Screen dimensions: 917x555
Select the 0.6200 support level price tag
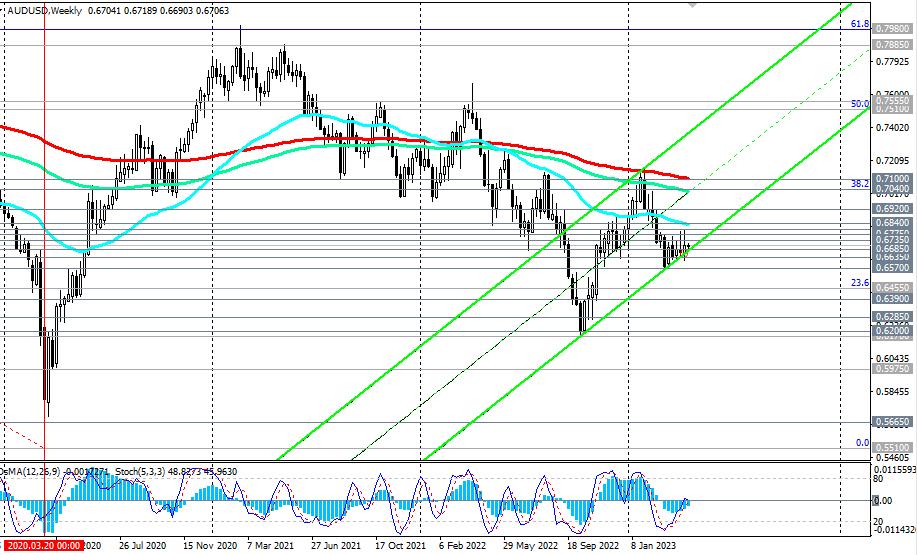(x=892, y=330)
